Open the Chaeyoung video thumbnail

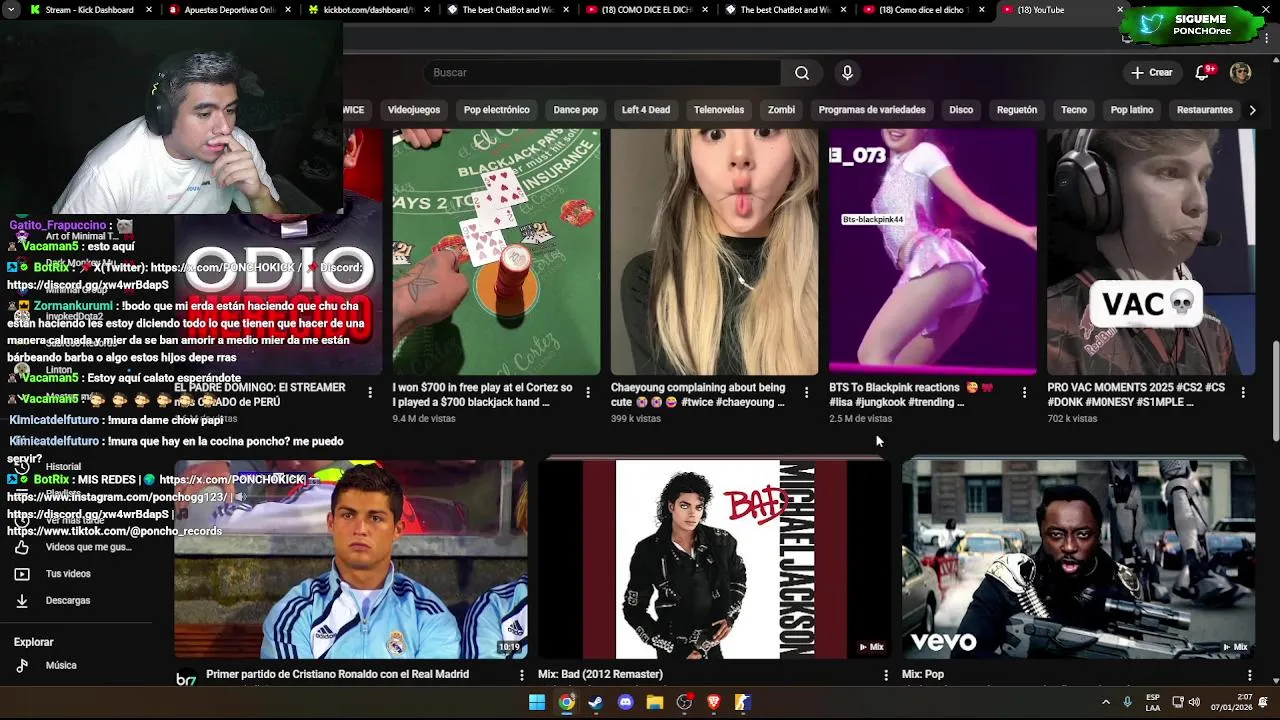pos(714,251)
